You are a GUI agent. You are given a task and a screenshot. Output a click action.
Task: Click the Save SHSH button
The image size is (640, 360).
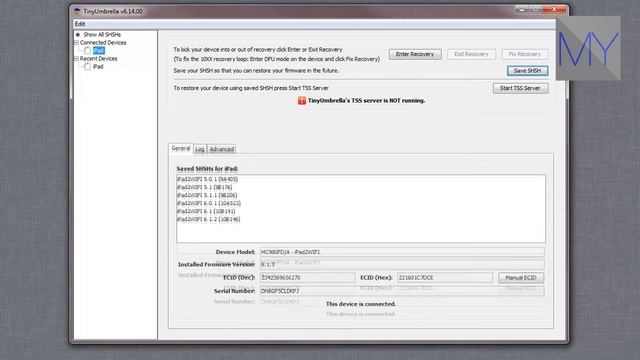click(527, 71)
